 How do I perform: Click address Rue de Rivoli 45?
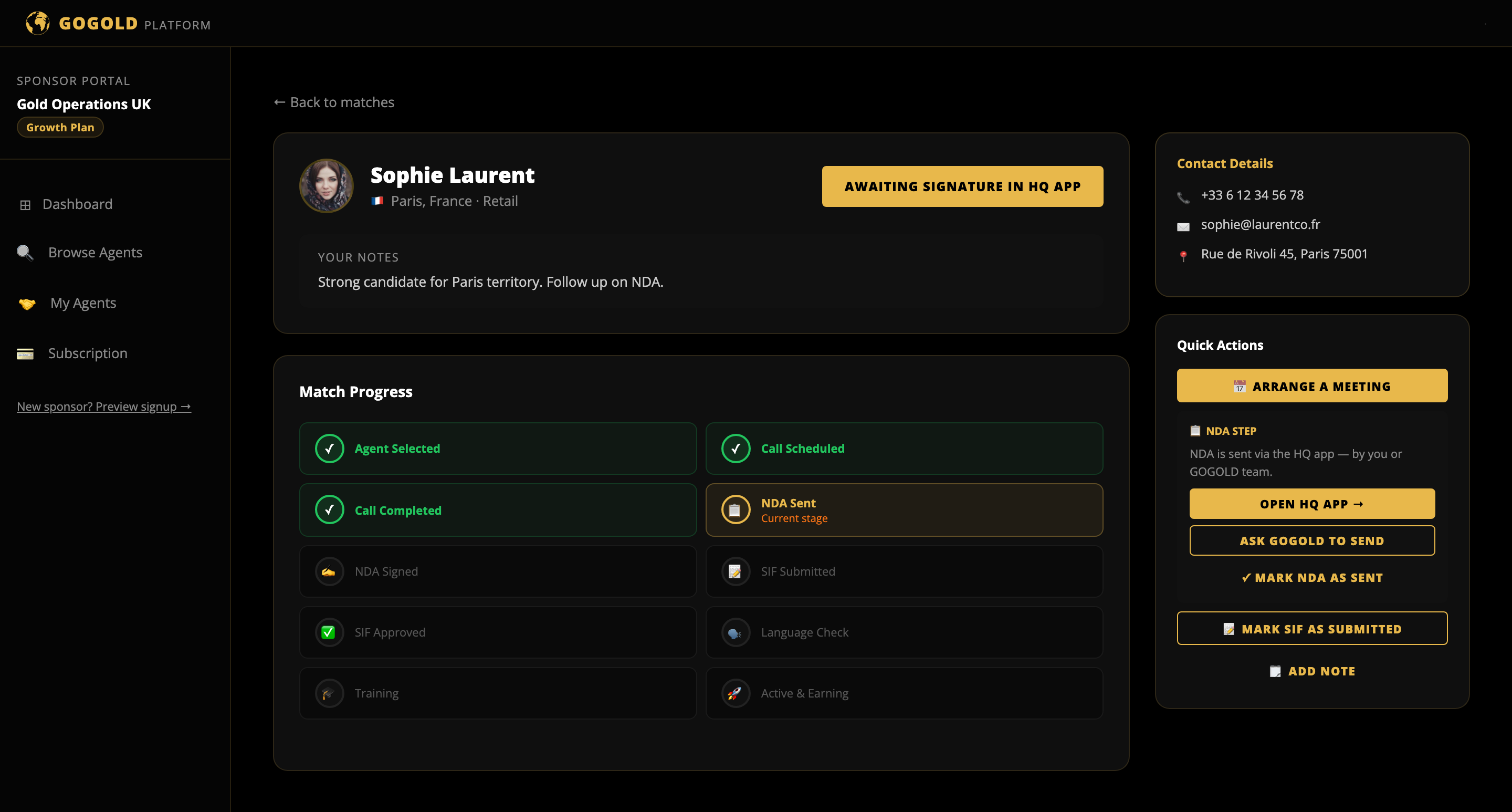1284,254
